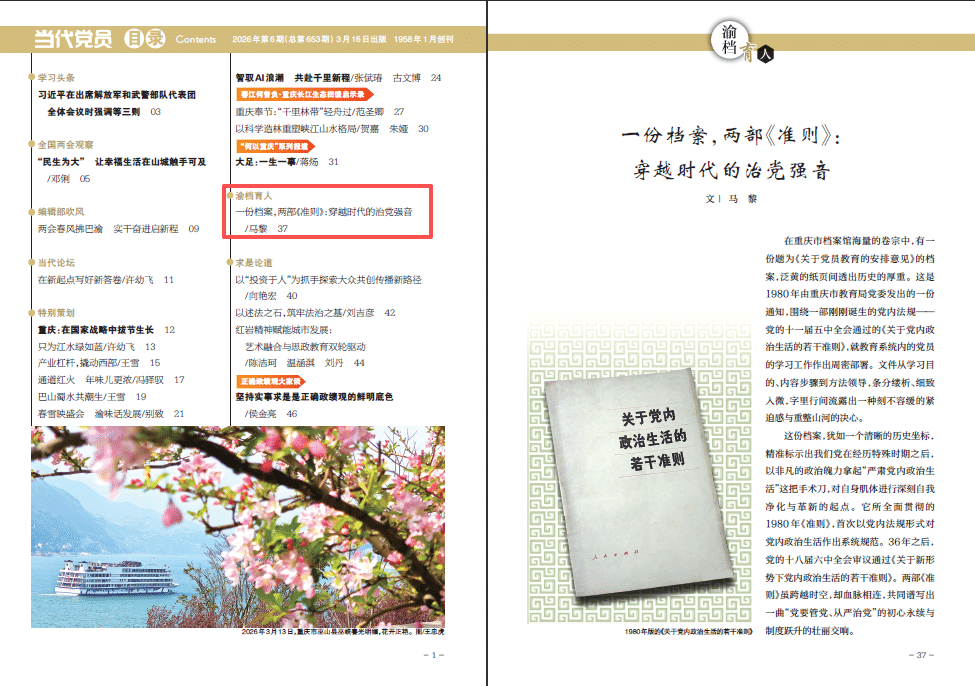Screen dimensions: 975x686
Task: Click the orange 正确政绩观大家谈 banner
Action: pos(270,381)
